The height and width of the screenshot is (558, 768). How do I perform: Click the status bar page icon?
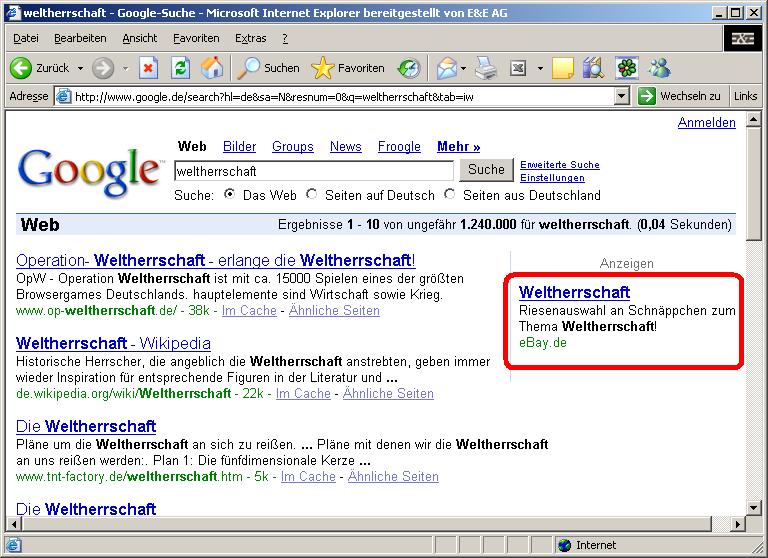[x=13, y=545]
